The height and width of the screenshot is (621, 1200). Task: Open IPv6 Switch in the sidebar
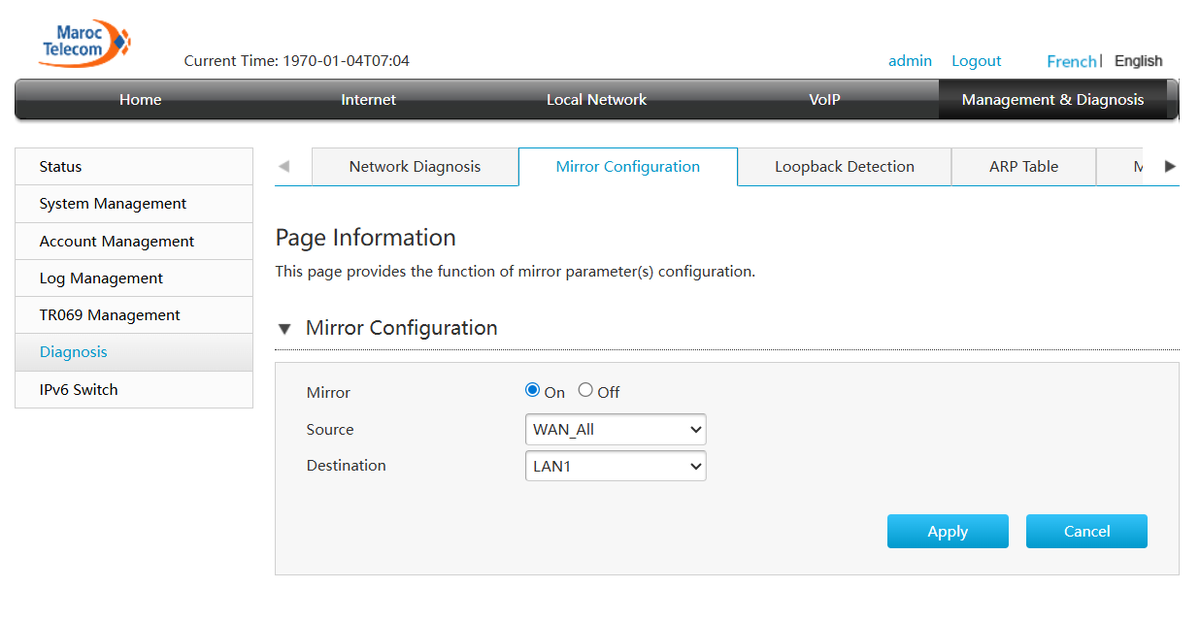(134, 390)
